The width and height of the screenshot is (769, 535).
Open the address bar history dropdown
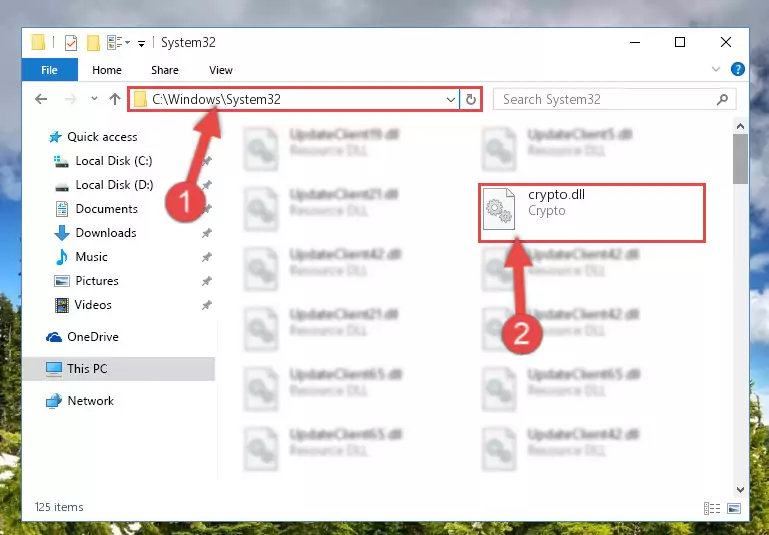(x=450, y=100)
